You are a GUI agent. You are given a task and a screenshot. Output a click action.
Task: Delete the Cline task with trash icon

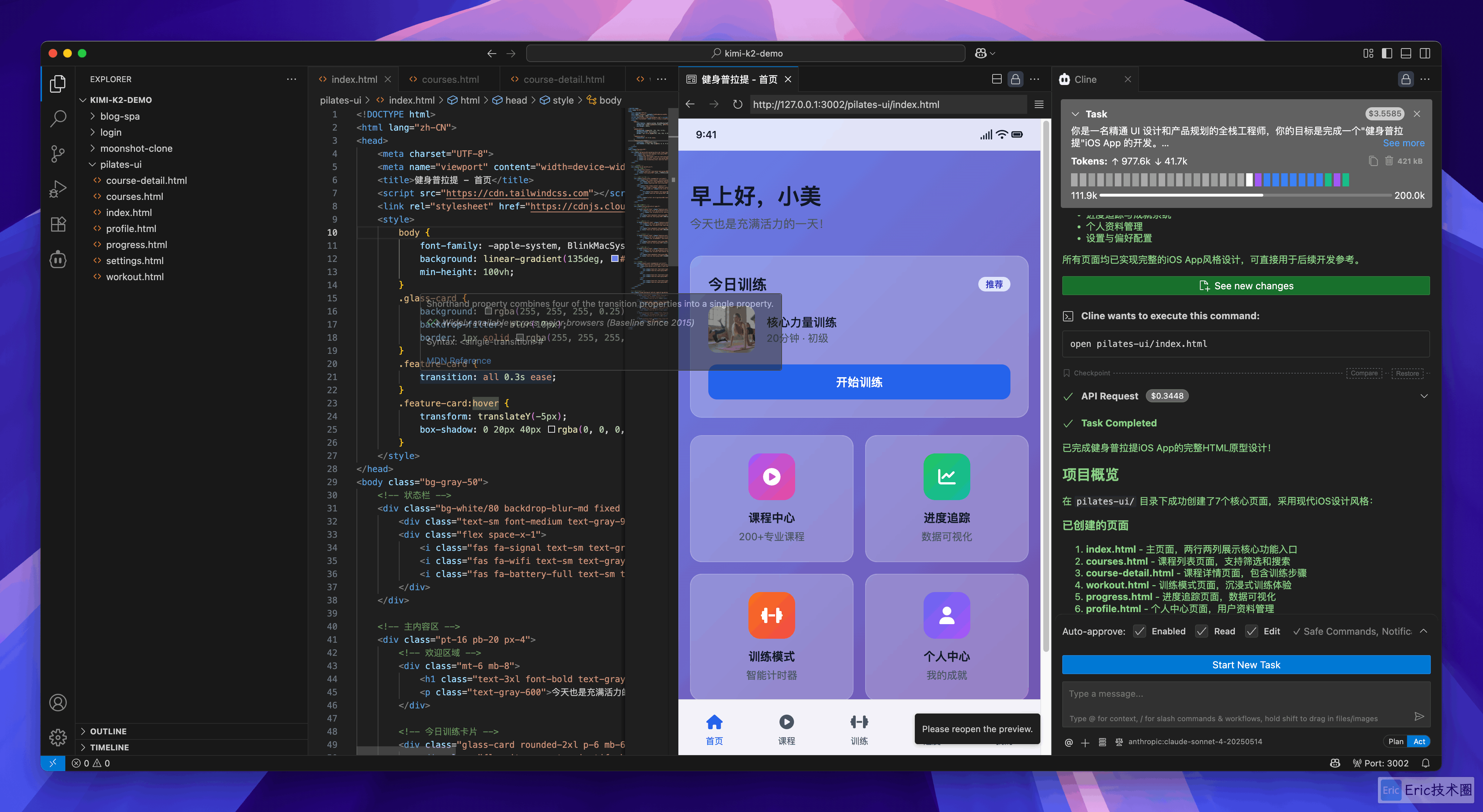pos(1388,161)
